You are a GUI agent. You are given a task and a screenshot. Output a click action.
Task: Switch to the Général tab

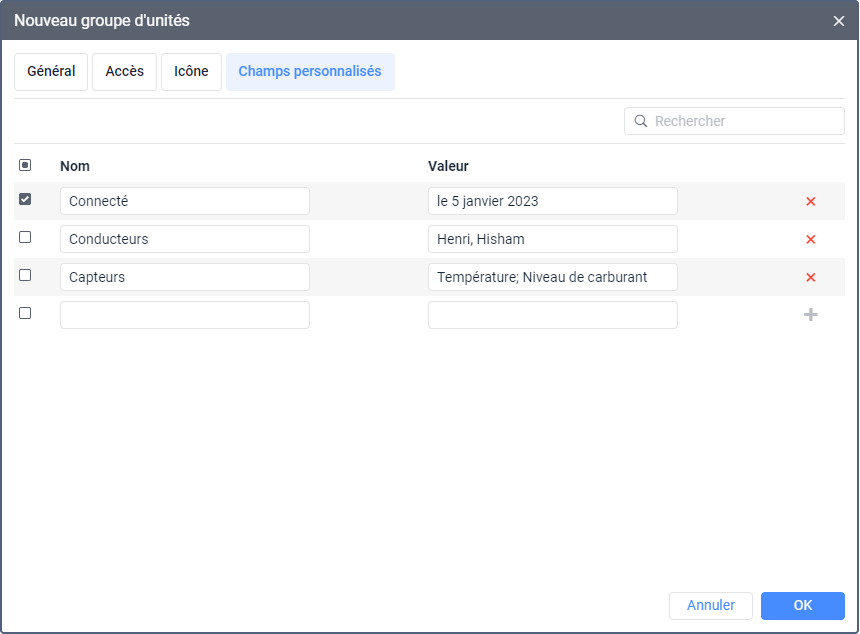[x=51, y=72]
